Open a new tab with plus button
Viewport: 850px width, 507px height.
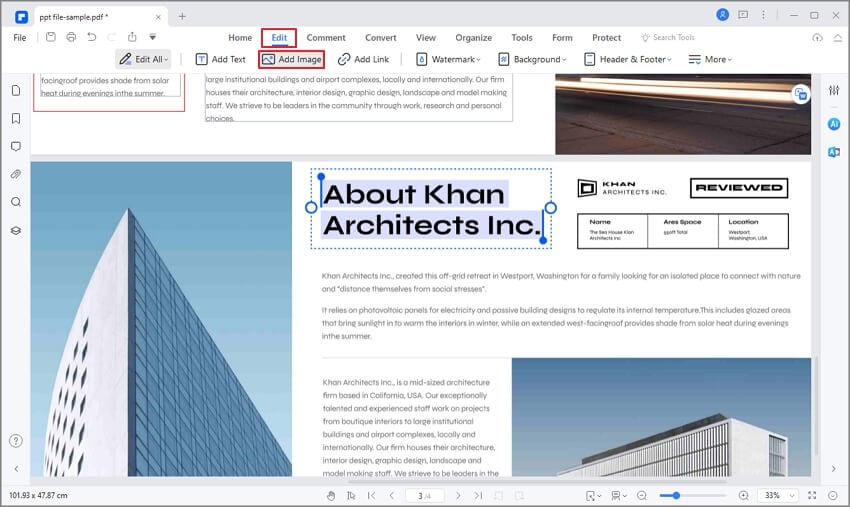pos(182,16)
